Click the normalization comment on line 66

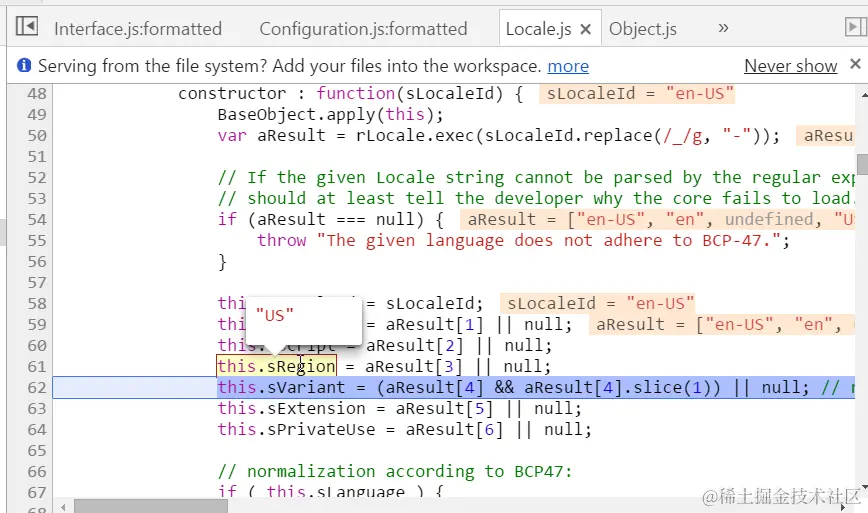coord(395,472)
